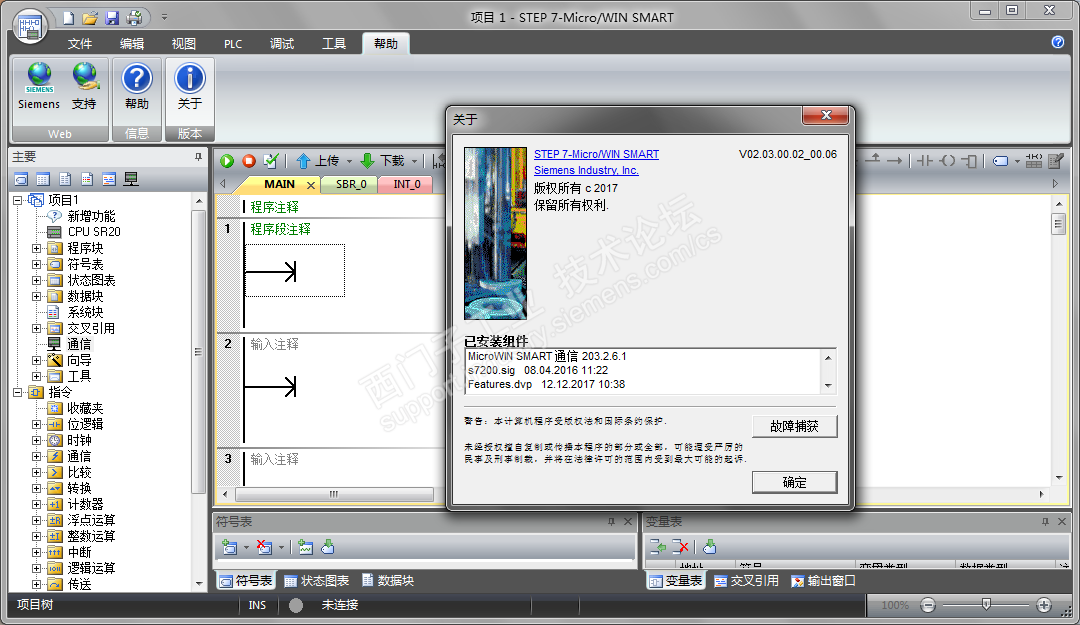
Task: Click the installed components list scroll-down arrow
Action: (828, 386)
